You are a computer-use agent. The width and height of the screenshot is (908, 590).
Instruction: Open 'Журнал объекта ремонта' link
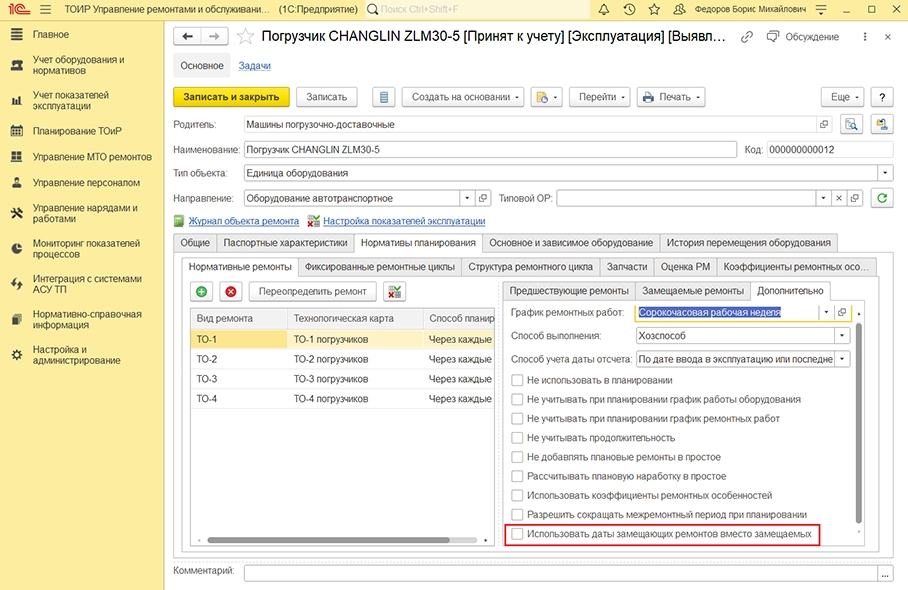(243, 221)
